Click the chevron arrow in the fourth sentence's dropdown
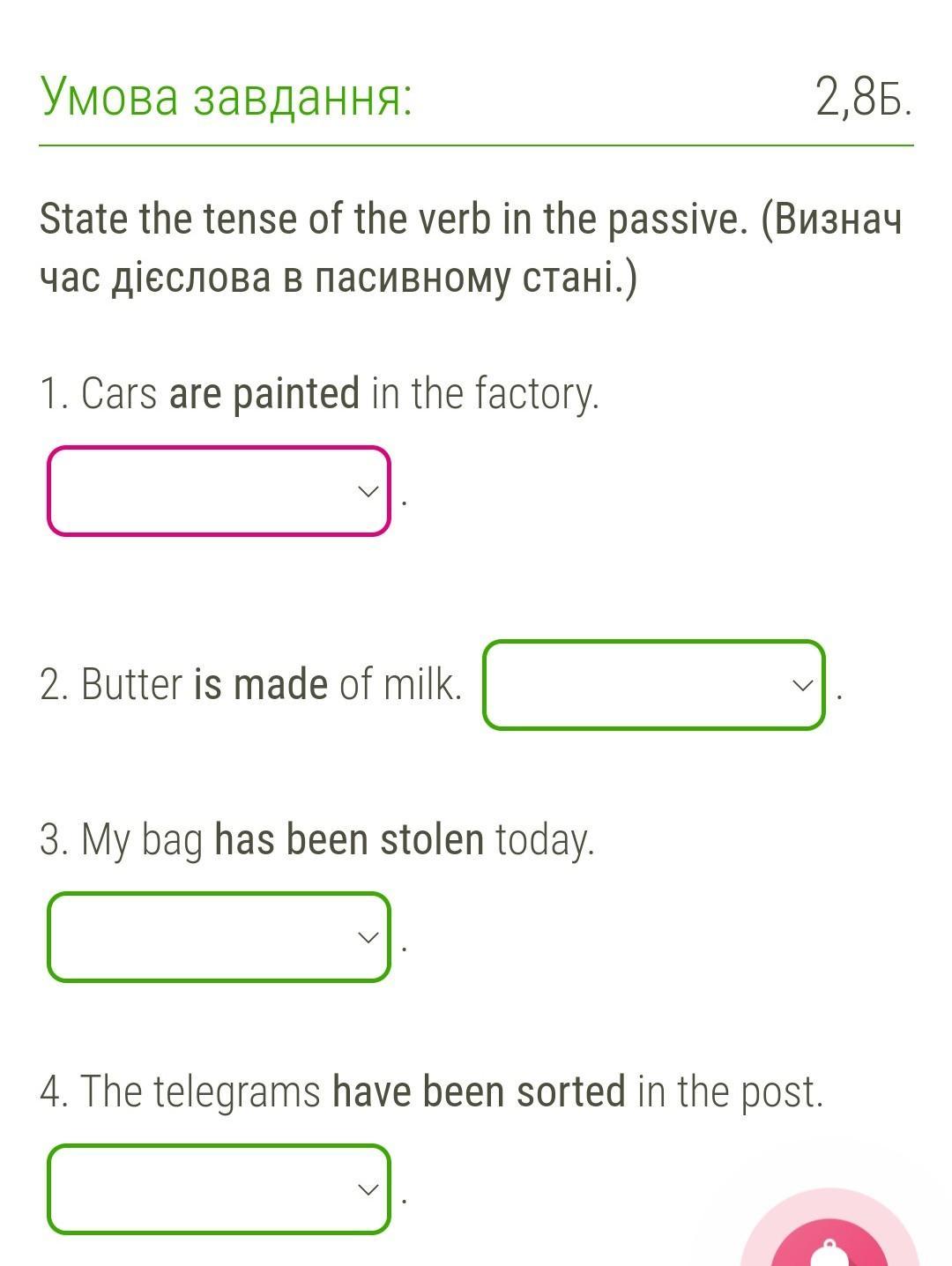The width and height of the screenshot is (952, 1266). pyautogui.click(x=368, y=1189)
